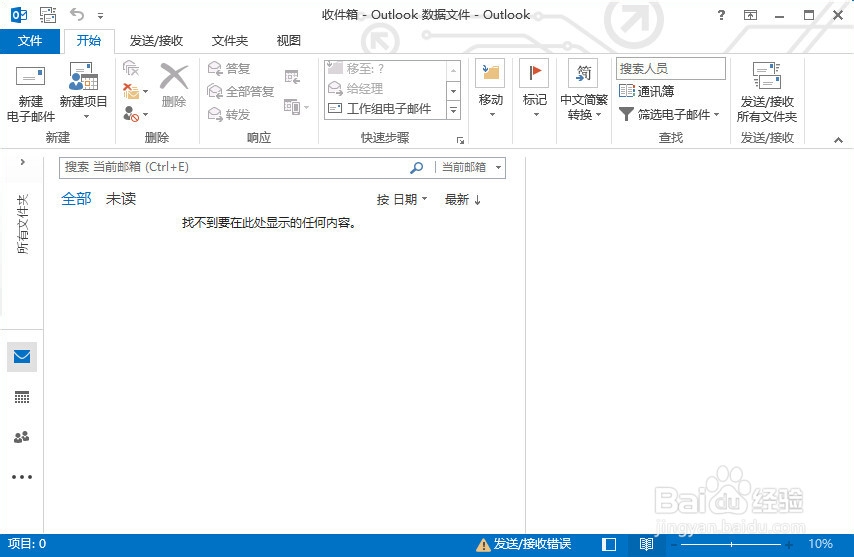This screenshot has height=557, width=854.
Task: Click 发送/接收所有文件夹 button
Action: 766,92
